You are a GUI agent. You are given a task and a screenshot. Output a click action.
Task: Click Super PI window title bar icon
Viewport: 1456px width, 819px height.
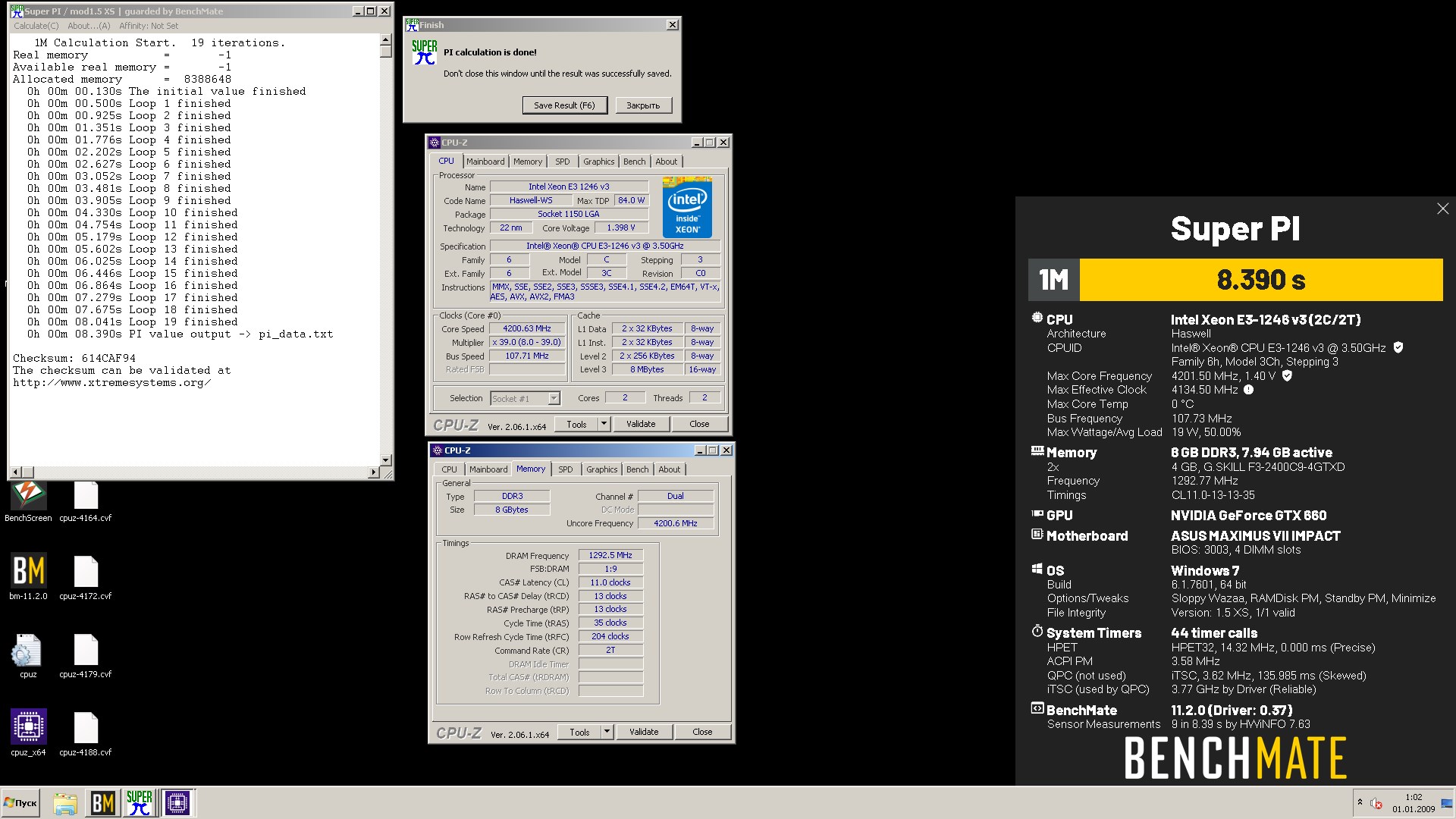coord(17,11)
